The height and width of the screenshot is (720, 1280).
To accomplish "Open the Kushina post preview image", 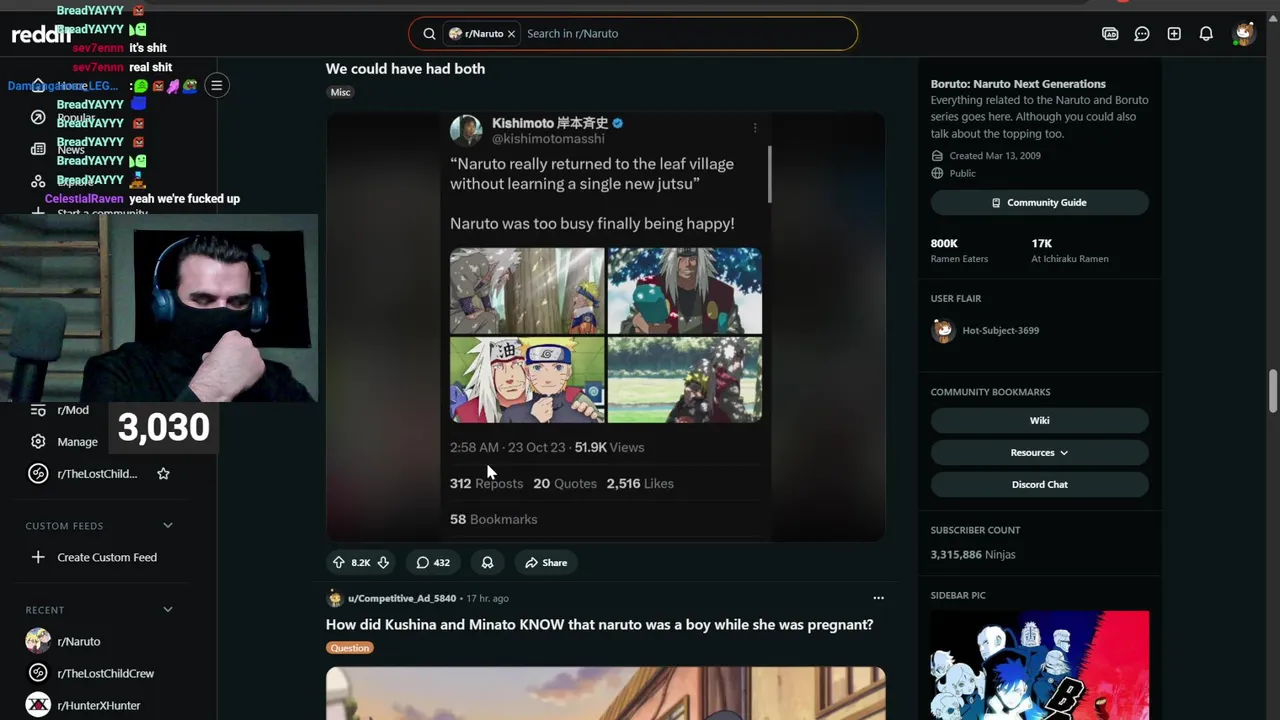I will coord(605,694).
